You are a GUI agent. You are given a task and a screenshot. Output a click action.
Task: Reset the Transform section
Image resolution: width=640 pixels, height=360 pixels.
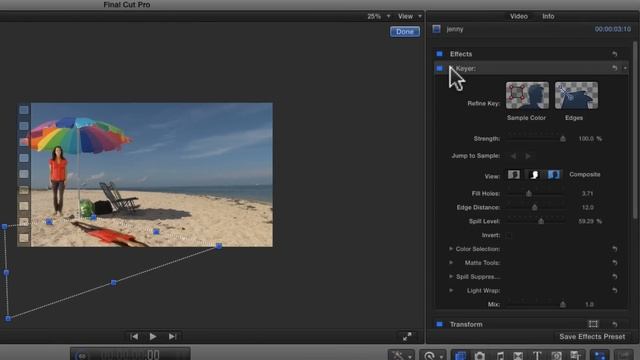pos(615,324)
